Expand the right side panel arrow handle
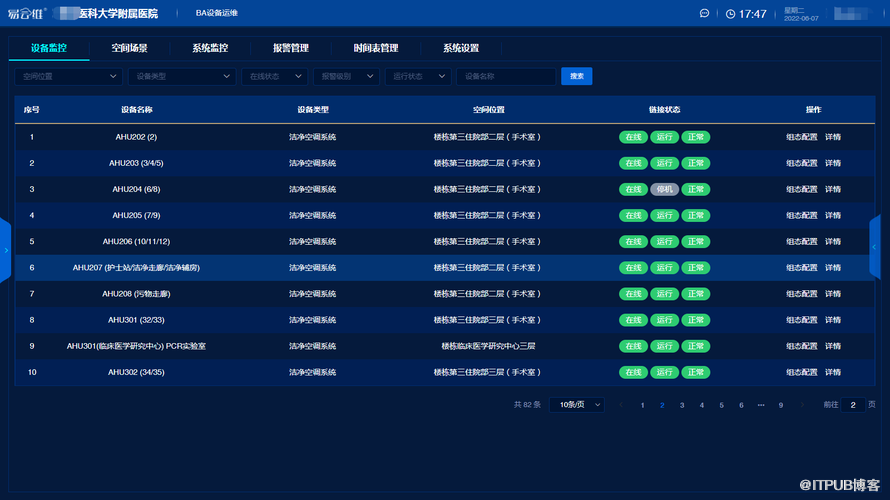This screenshot has width=890, height=500. coord(875,247)
